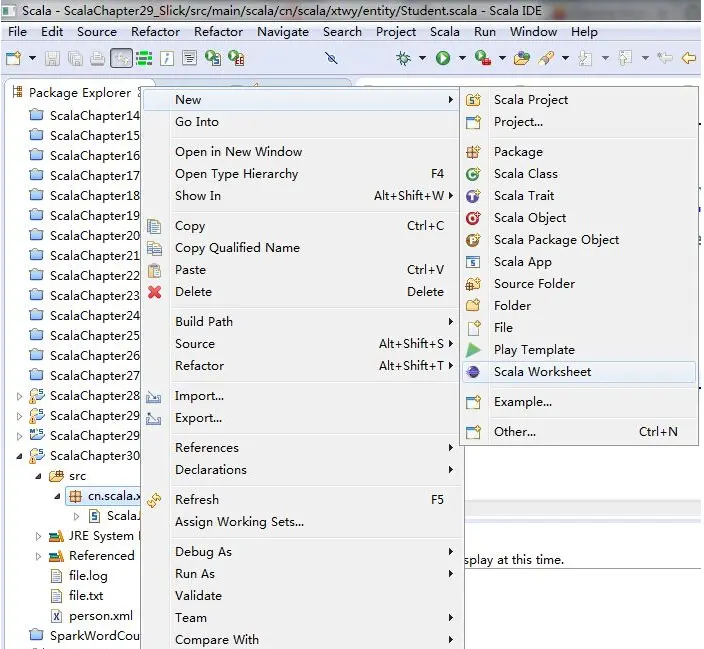Click the Refresh arrows icon in menu

pyautogui.click(x=154, y=500)
